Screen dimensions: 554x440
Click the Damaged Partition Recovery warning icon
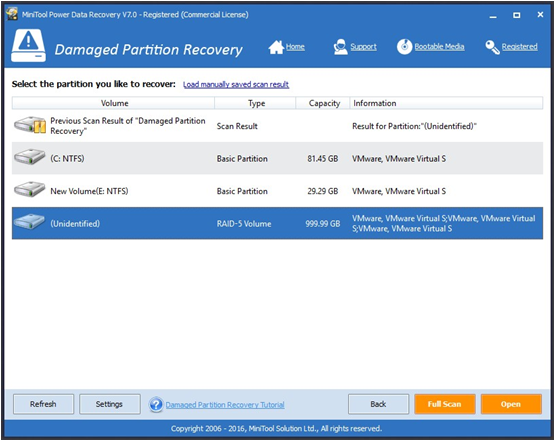pyautogui.click(x=28, y=46)
